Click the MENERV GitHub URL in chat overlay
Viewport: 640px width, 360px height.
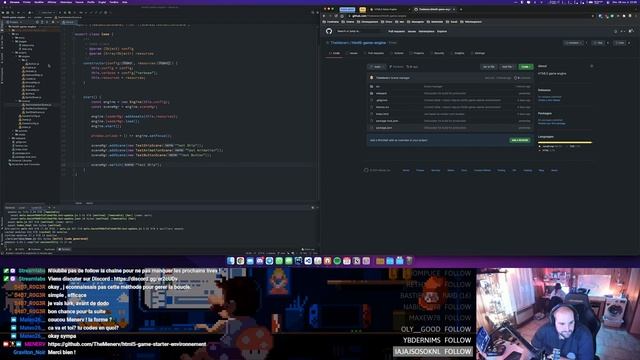tap(127, 344)
